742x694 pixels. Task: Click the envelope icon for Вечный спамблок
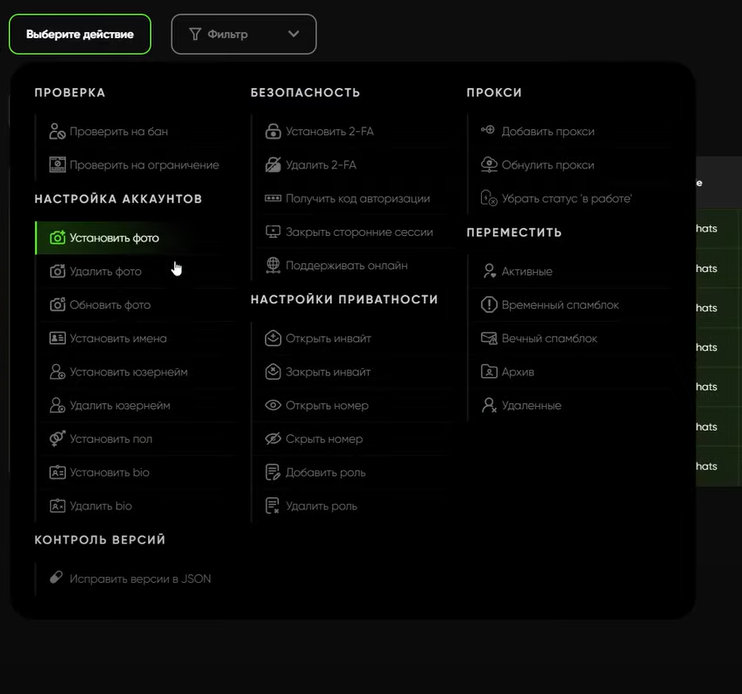[489, 339]
